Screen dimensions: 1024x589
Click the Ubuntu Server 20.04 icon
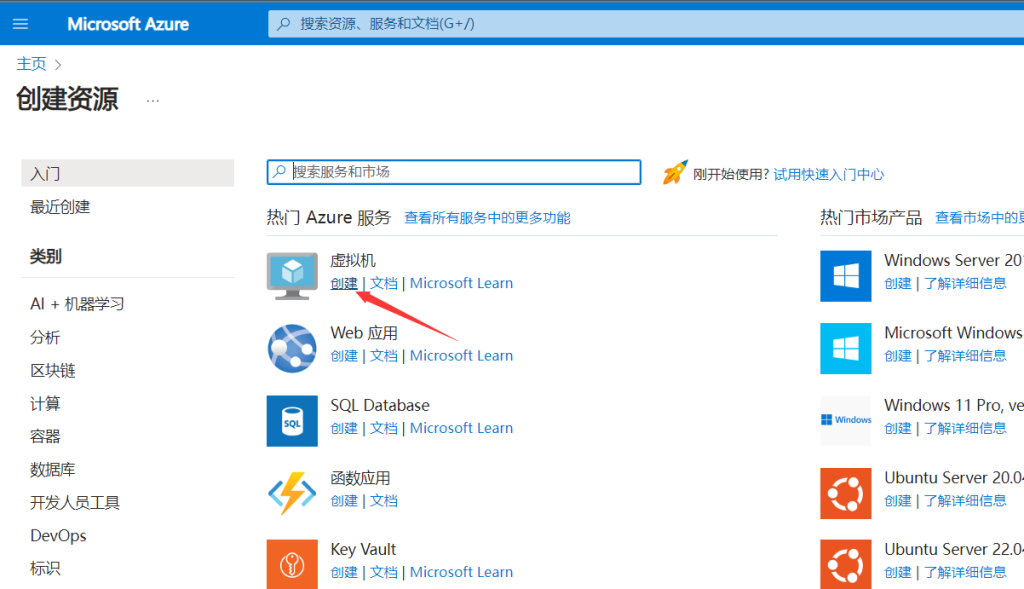pyautogui.click(x=845, y=492)
